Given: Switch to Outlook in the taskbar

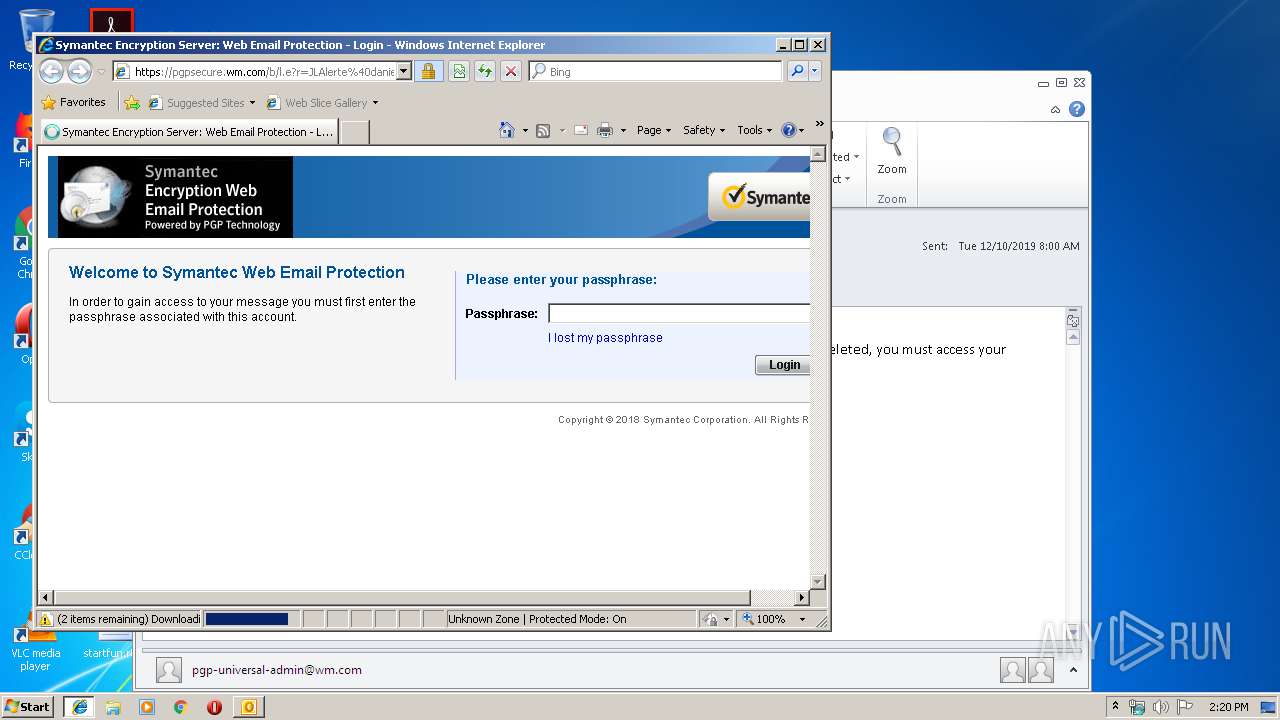Looking at the screenshot, I should 248,707.
